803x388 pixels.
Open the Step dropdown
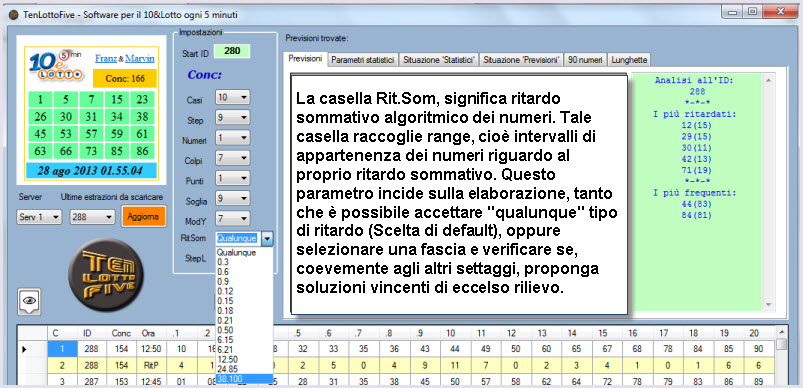click(233, 117)
